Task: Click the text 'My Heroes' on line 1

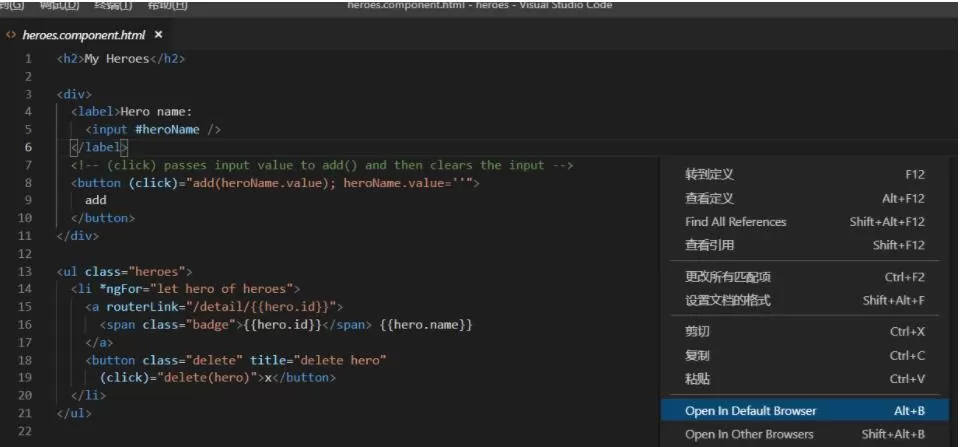Action: [x=117, y=59]
